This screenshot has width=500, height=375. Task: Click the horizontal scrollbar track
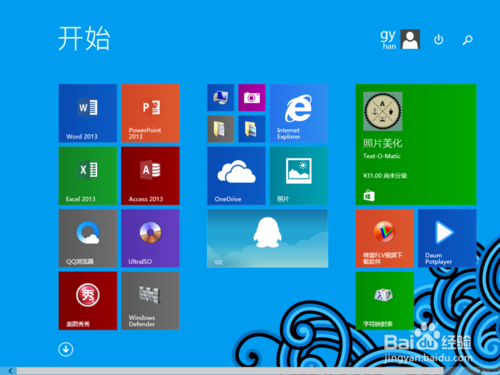[x=230, y=371]
